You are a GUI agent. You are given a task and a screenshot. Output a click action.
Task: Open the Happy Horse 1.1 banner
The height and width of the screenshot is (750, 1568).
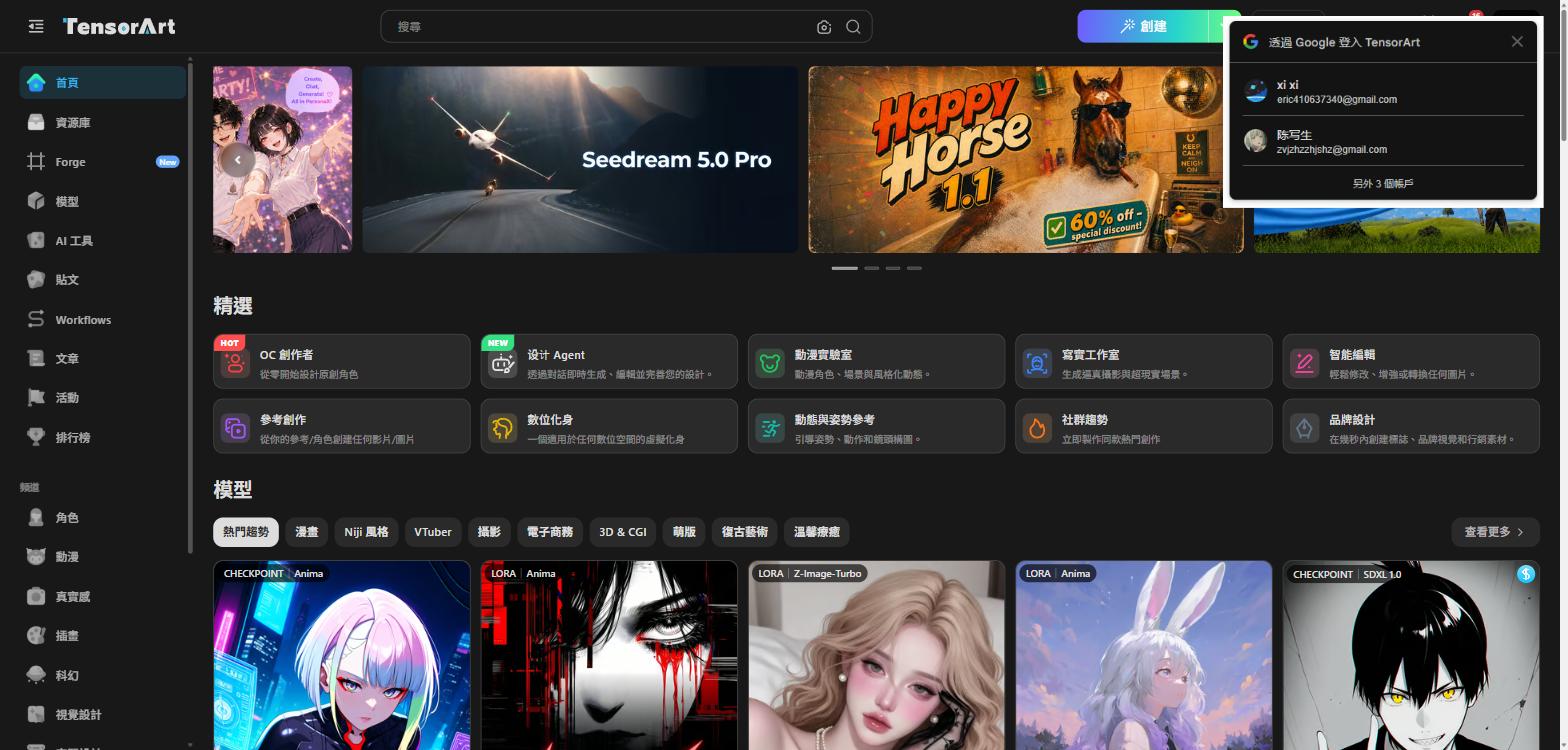(x=1026, y=160)
